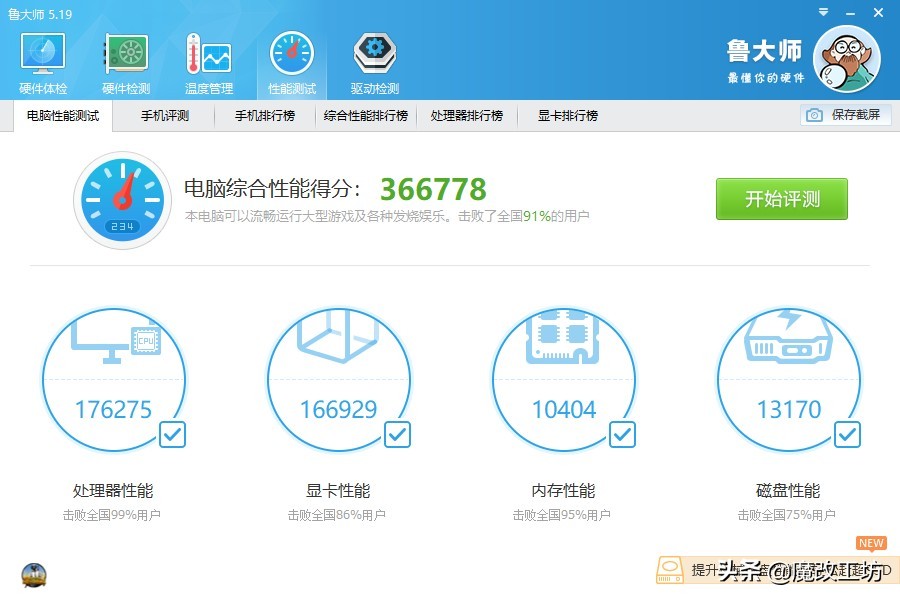This screenshot has height=600, width=900.
Task: Click the checkmark badge on disk score
Action: tap(847, 434)
